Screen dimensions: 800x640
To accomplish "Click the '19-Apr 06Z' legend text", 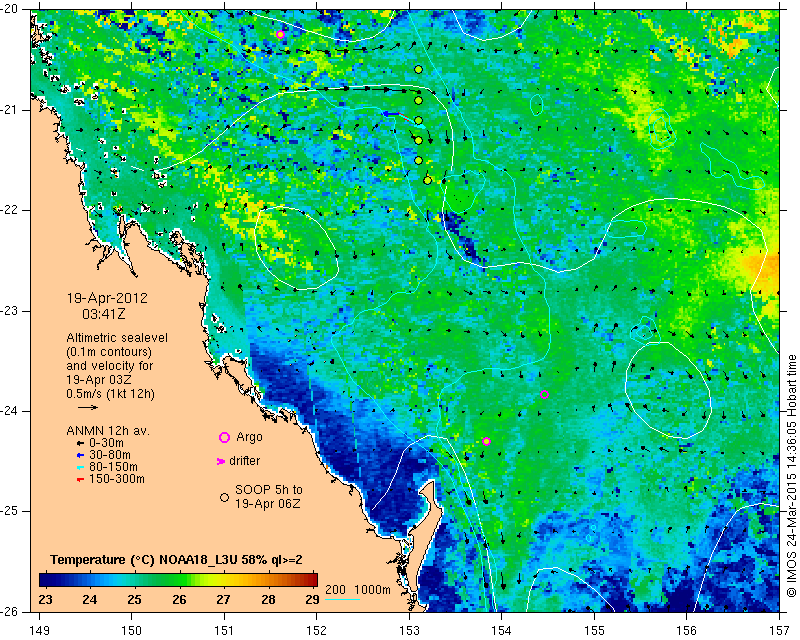I will [x=268, y=504].
